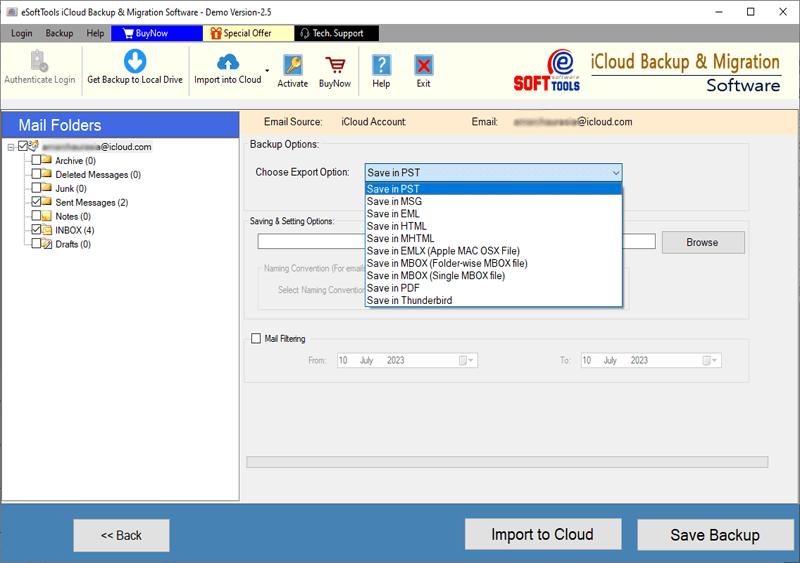Select Save in MBOX (Folder-wise MBOX file)
The width and height of the screenshot is (800, 563).
coord(494,263)
